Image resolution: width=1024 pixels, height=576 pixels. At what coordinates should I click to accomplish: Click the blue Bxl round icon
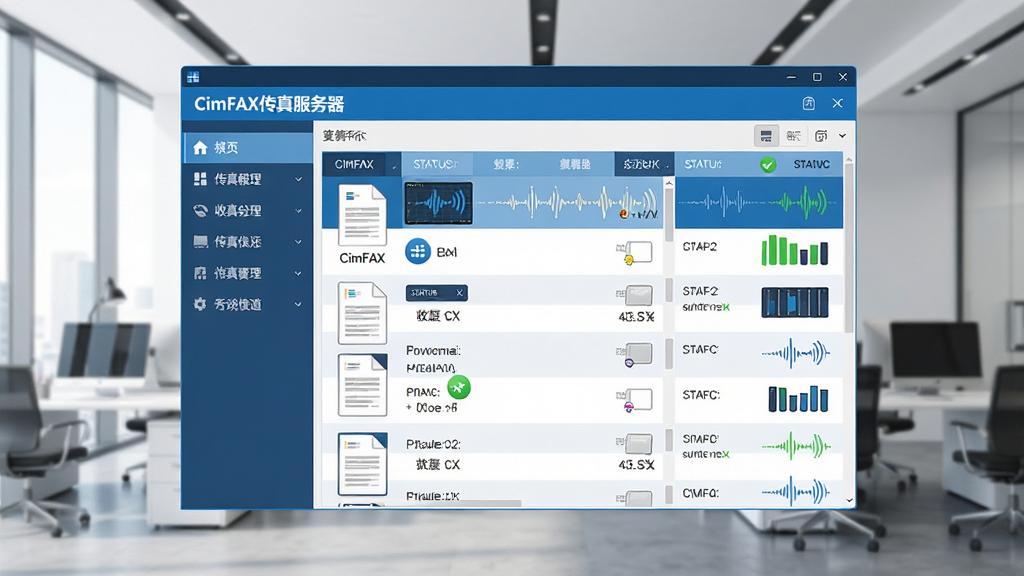pyautogui.click(x=418, y=251)
